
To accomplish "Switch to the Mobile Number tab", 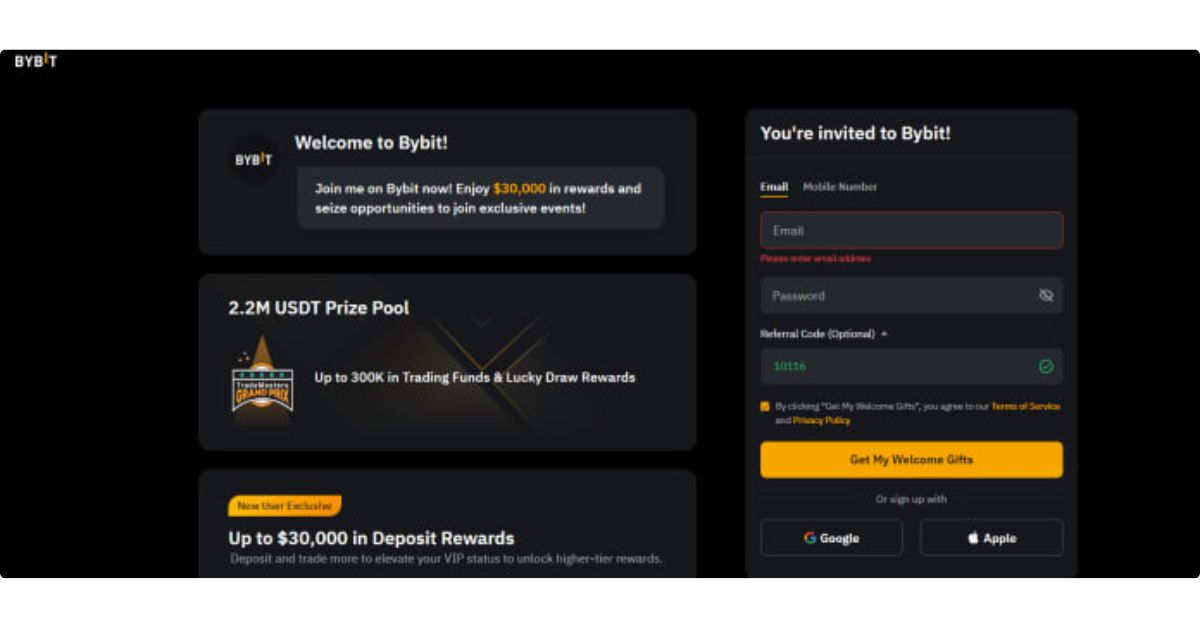I will pyautogui.click(x=840, y=187).
